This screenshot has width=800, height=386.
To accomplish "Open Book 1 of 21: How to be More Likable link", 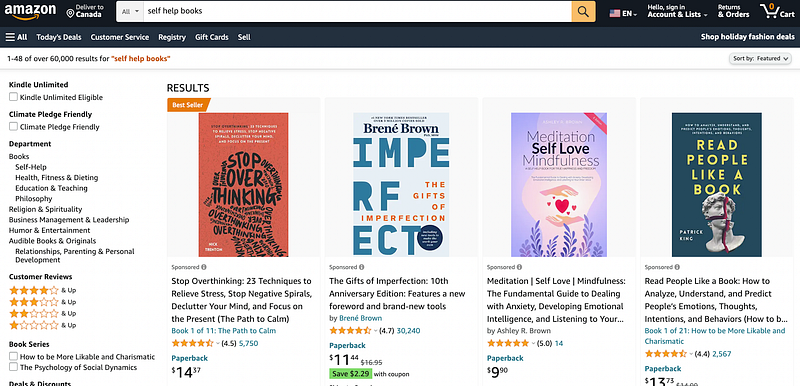I will pyautogui.click(x=715, y=336).
